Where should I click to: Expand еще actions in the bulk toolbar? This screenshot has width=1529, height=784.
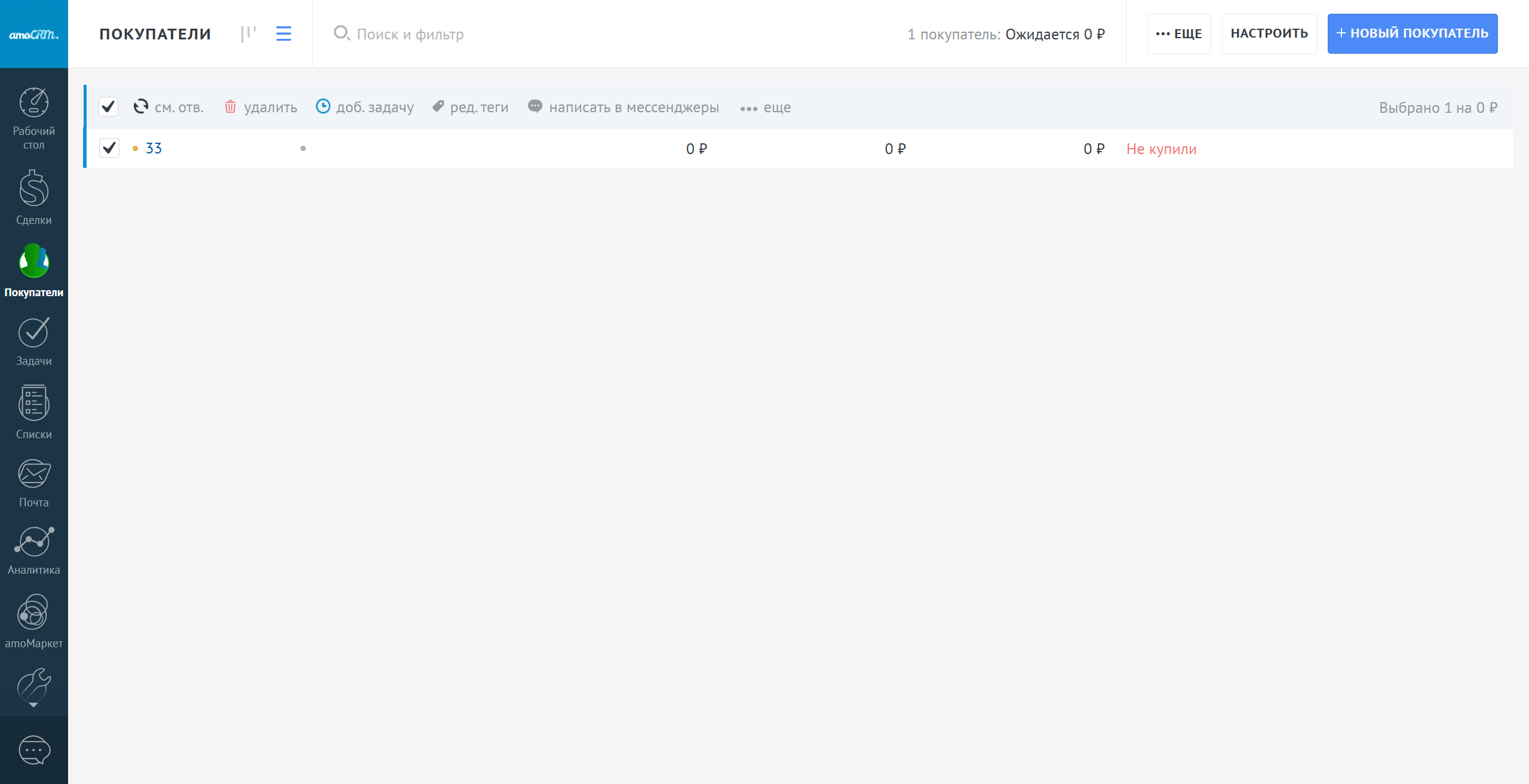tap(765, 107)
